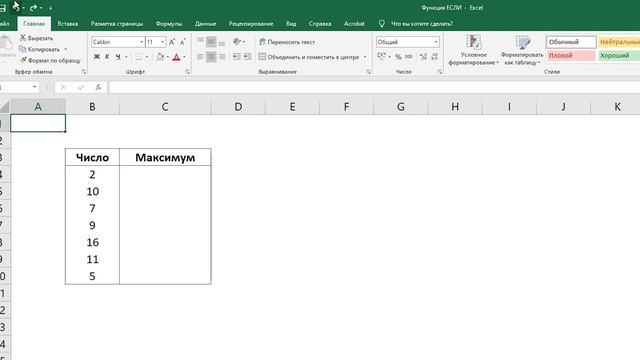Screen dimensions: 640x360
Task: Switch to the Рецензирование ribbon tab
Action: [x=251, y=24]
